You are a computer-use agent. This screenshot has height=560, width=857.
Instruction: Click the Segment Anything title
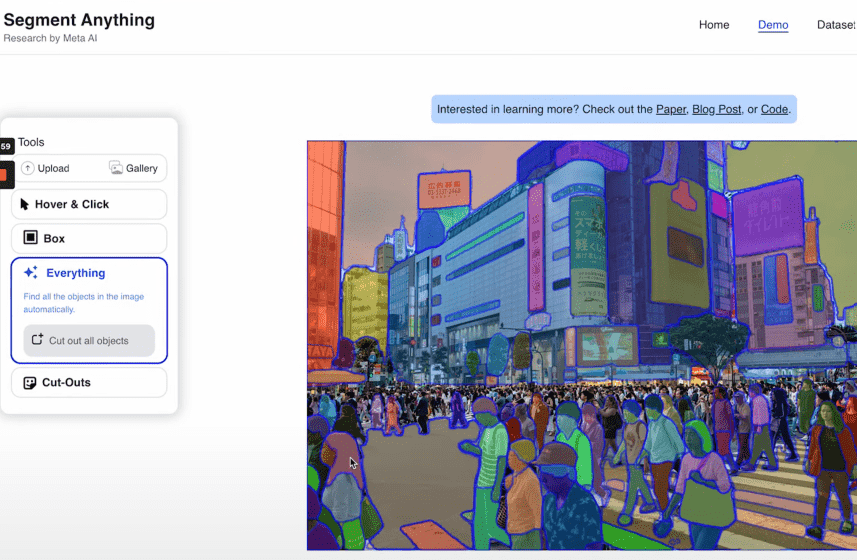pos(79,20)
